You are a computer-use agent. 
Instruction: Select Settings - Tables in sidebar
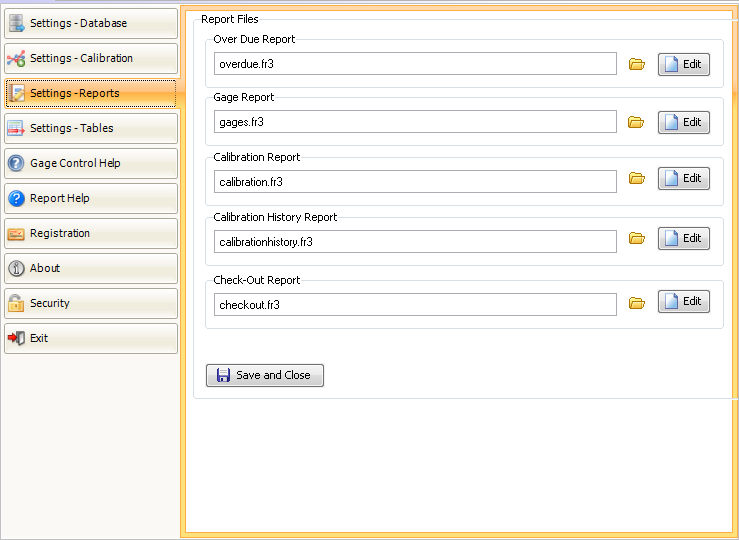click(x=91, y=129)
